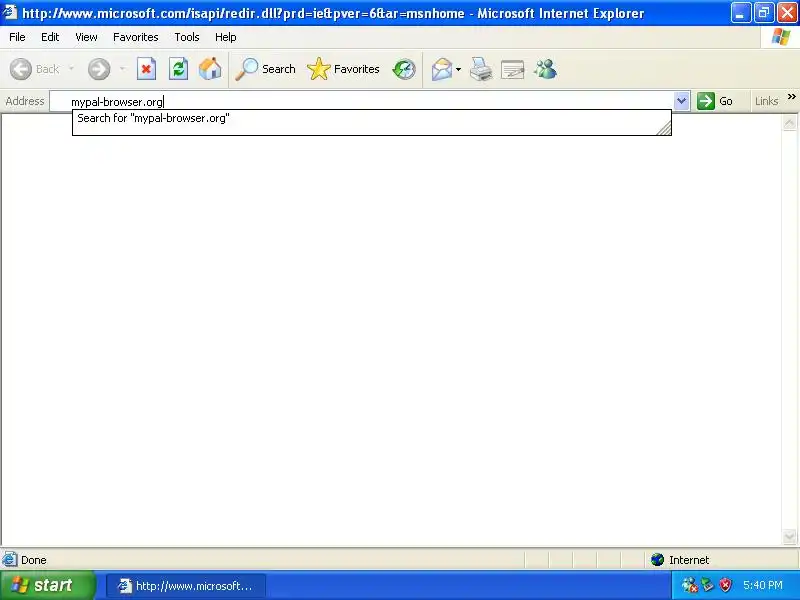Open the Favorites menu
The height and width of the screenshot is (600, 800).
[136, 37]
